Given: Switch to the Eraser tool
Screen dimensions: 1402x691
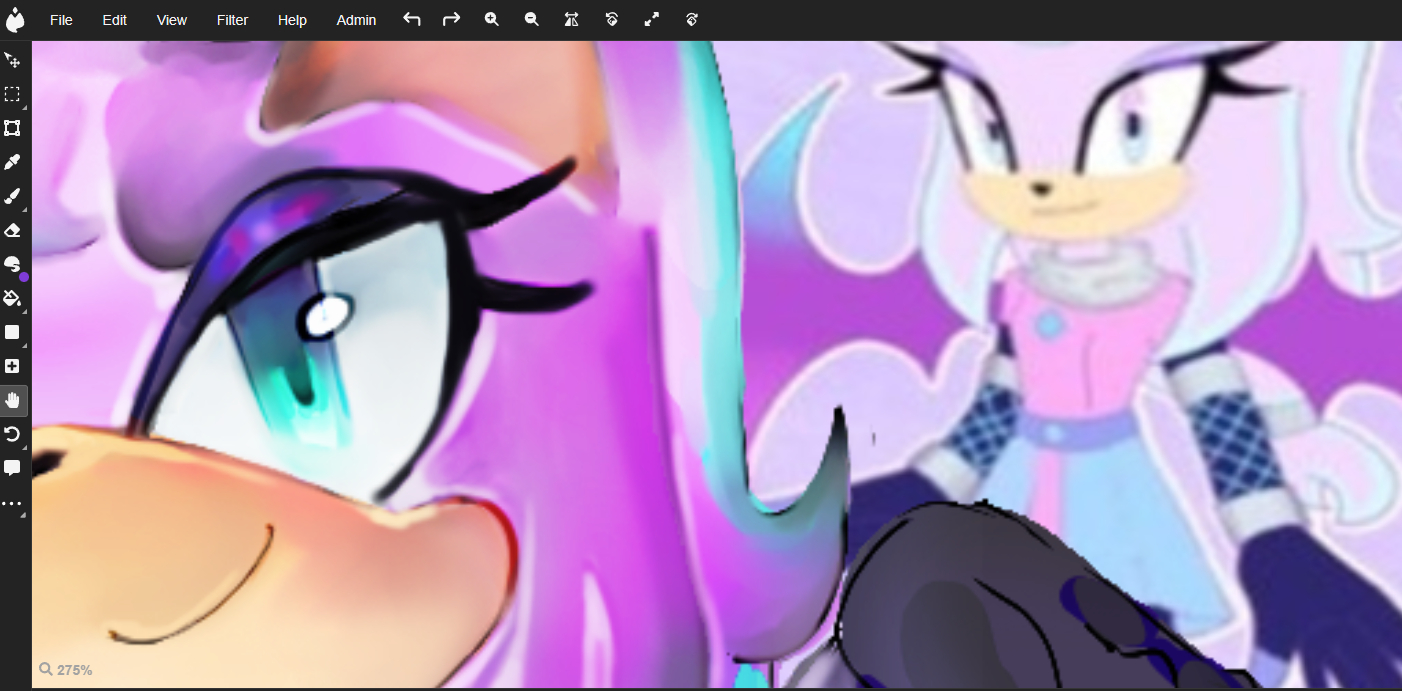Looking at the screenshot, I should [12, 230].
